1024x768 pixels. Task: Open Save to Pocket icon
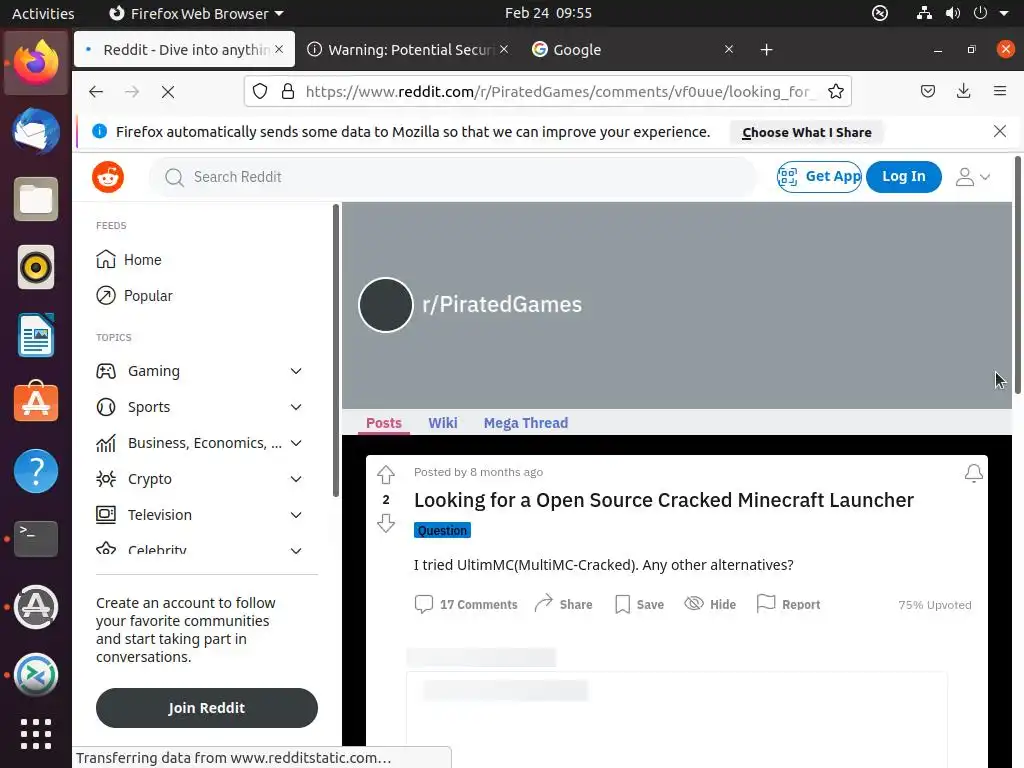(x=927, y=91)
